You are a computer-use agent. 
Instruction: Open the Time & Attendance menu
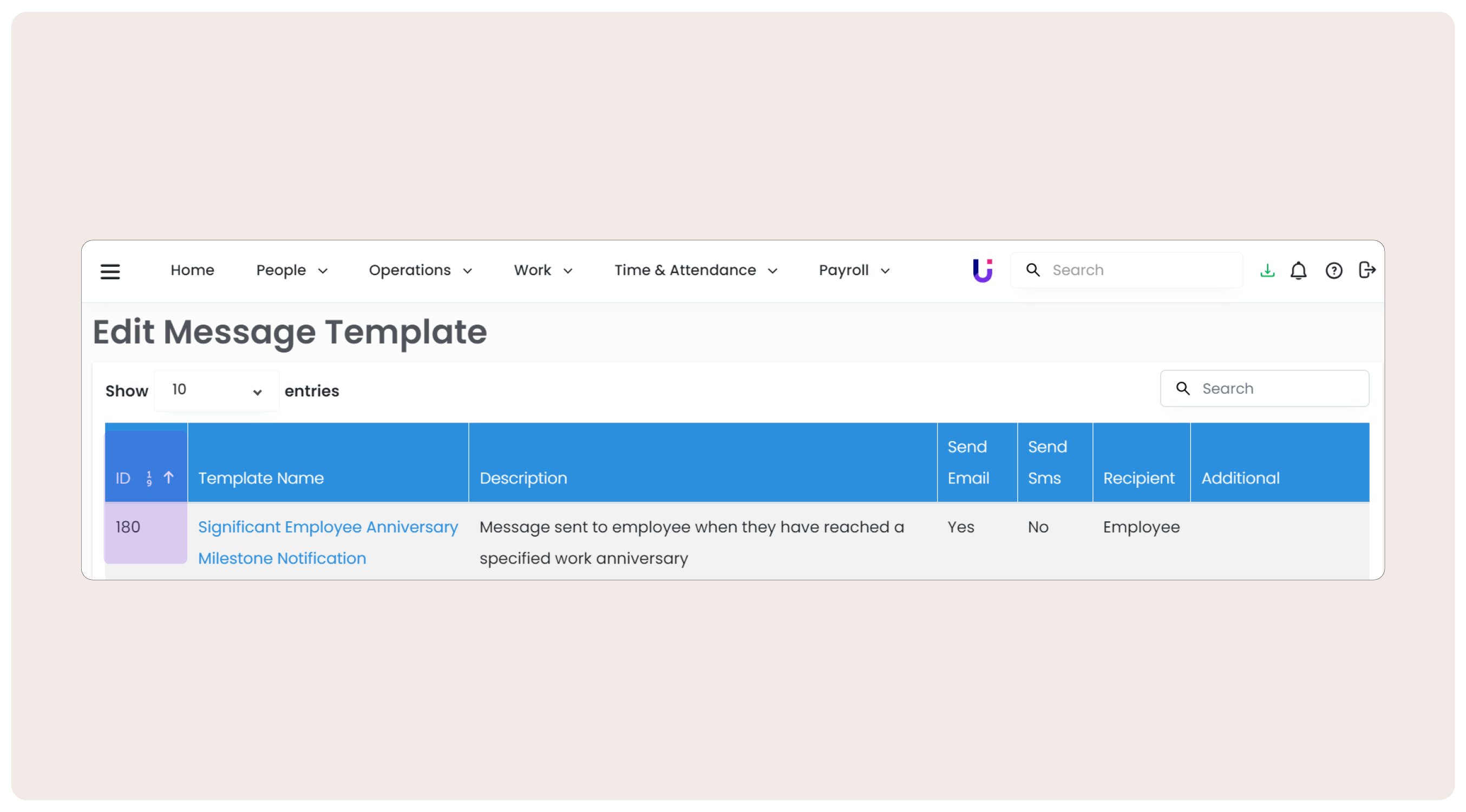point(695,270)
